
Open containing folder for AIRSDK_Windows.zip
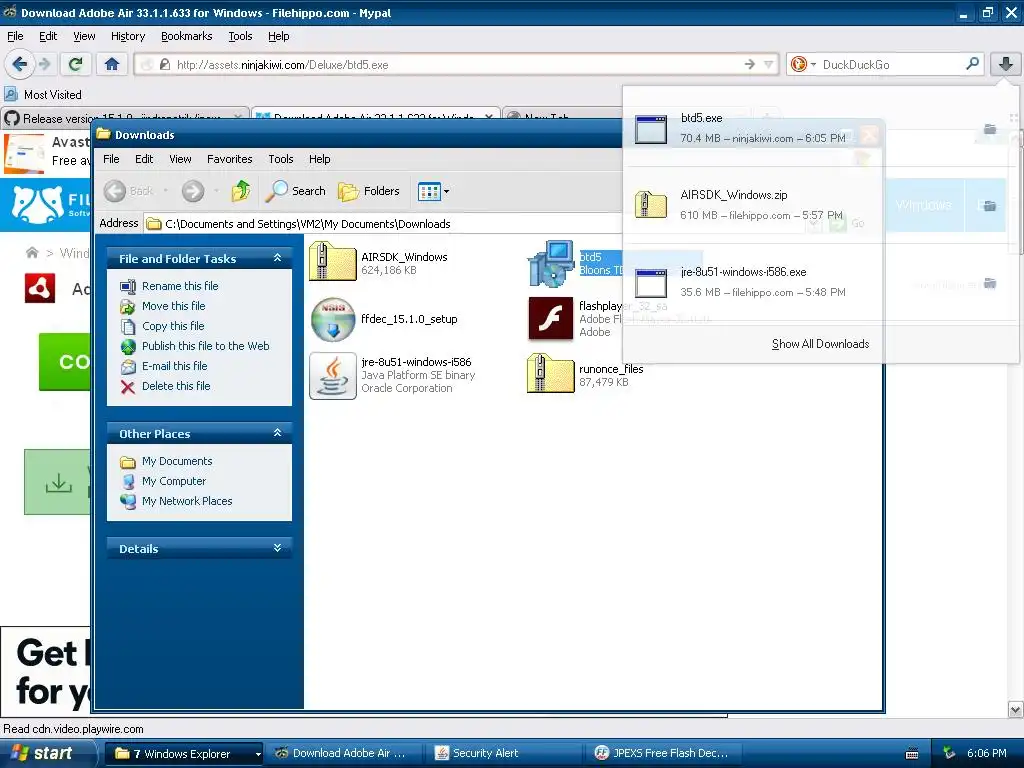(990, 206)
